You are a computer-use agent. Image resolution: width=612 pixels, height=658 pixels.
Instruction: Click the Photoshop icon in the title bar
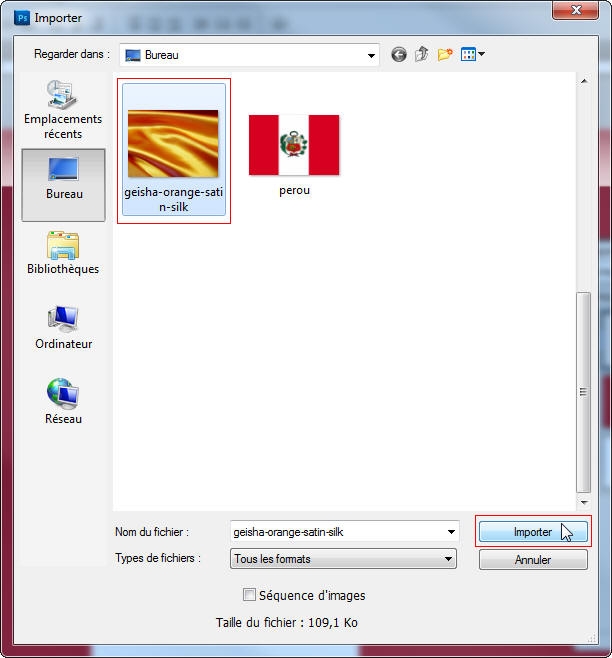click(22, 18)
